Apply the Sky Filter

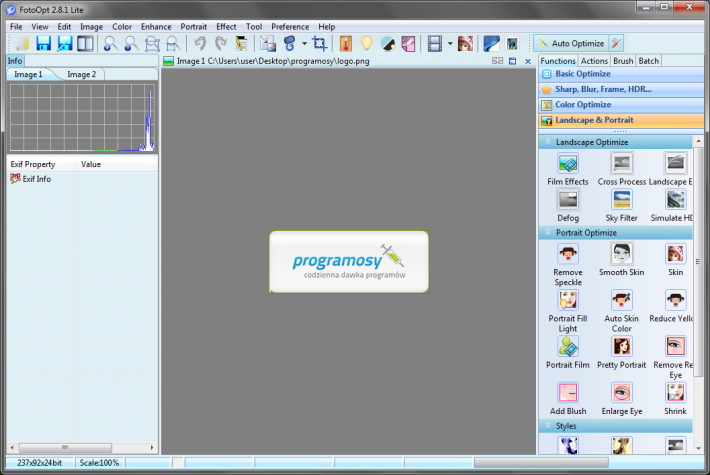[x=621, y=206]
